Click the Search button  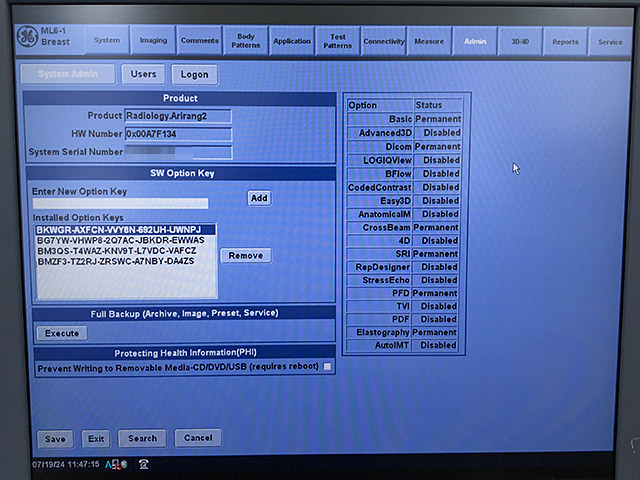click(x=142, y=438)
